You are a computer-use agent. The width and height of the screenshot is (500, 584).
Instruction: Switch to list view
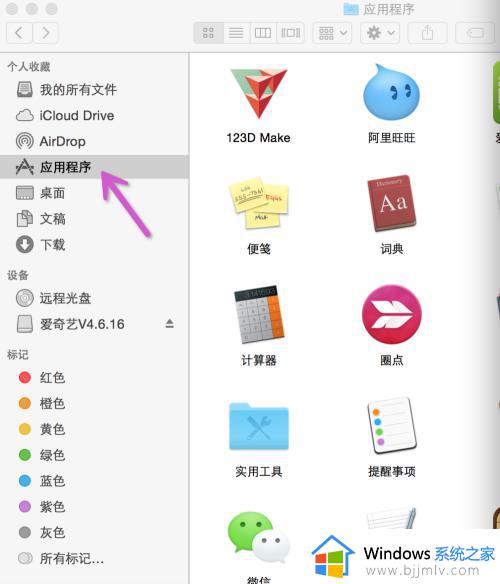pos(236,33)
